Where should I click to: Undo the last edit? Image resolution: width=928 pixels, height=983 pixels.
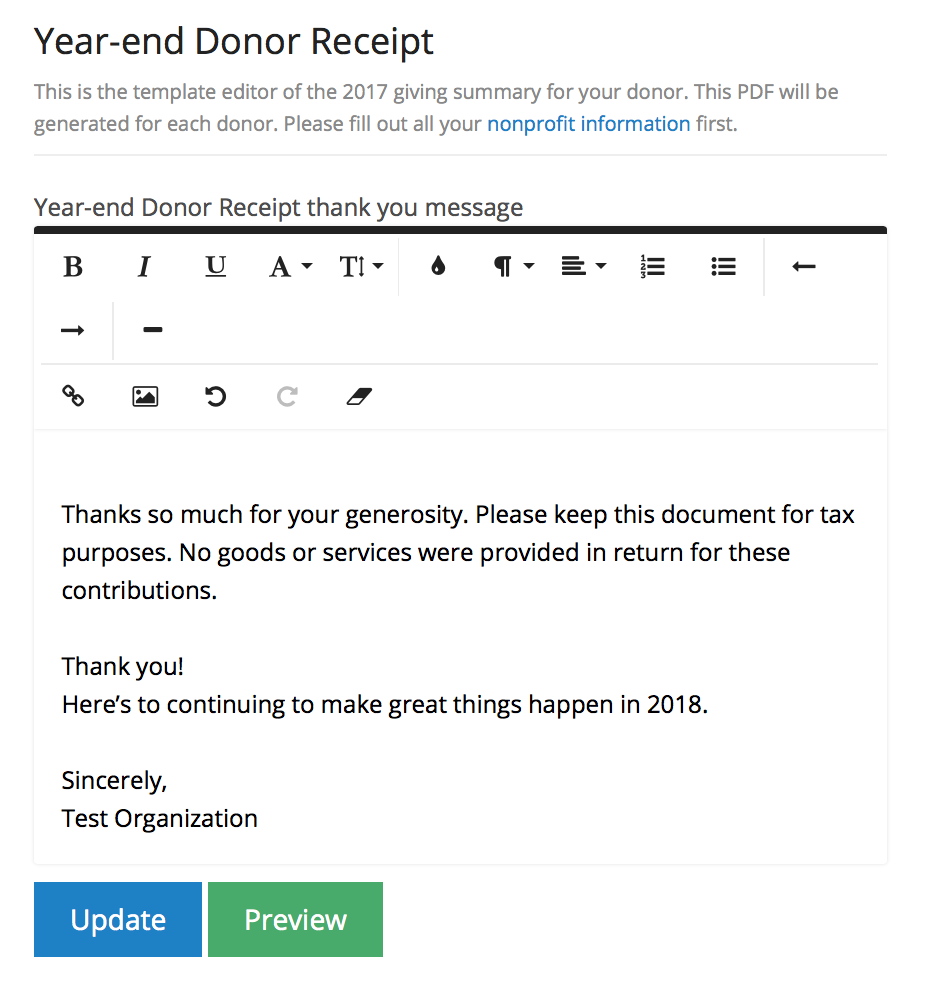pyautogui.click(x=216, y=397)
